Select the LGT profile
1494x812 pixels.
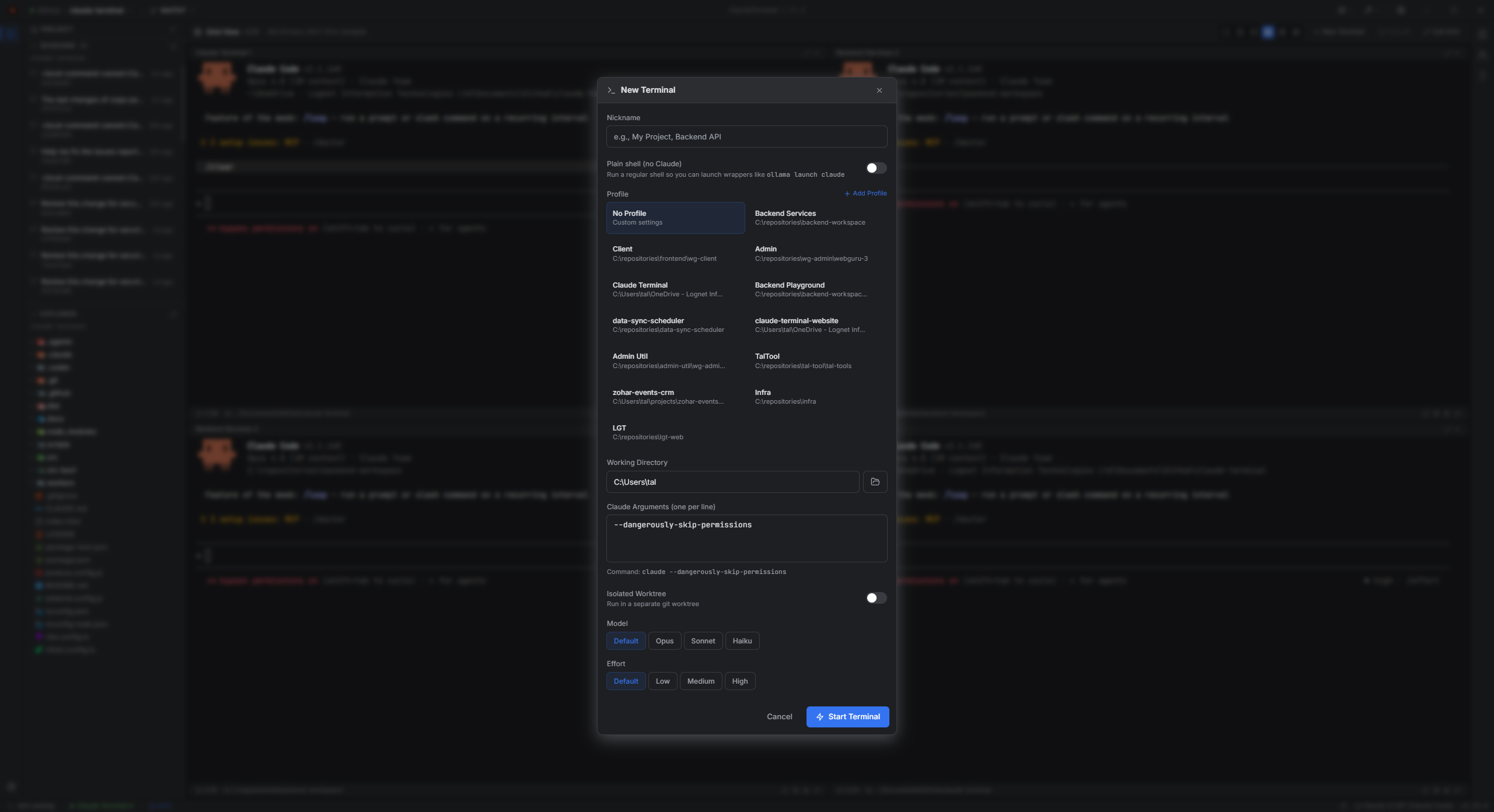coord(675,432)
